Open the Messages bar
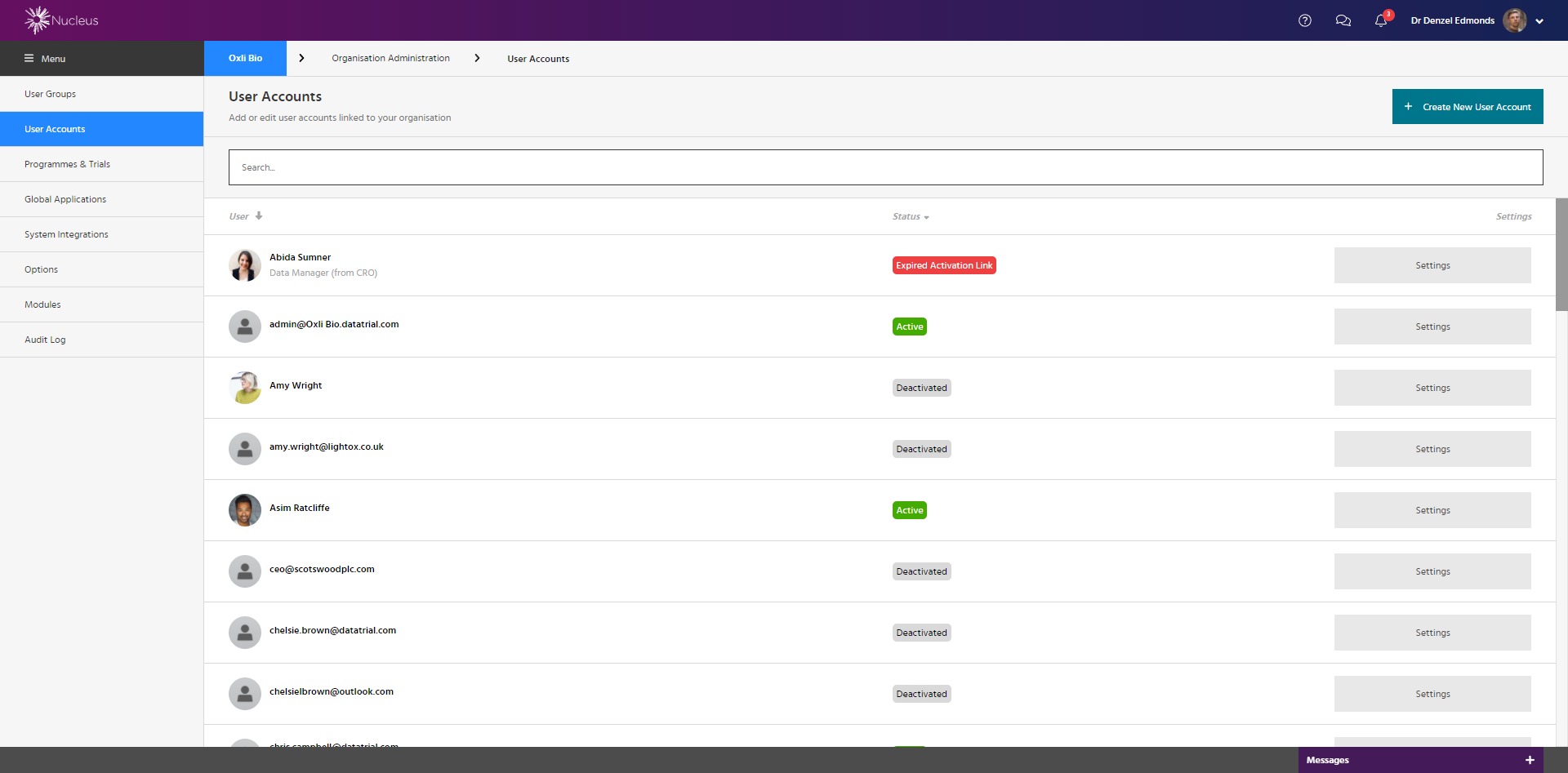This screenshot has width=1568, height=773. [x=1420, y=760]
